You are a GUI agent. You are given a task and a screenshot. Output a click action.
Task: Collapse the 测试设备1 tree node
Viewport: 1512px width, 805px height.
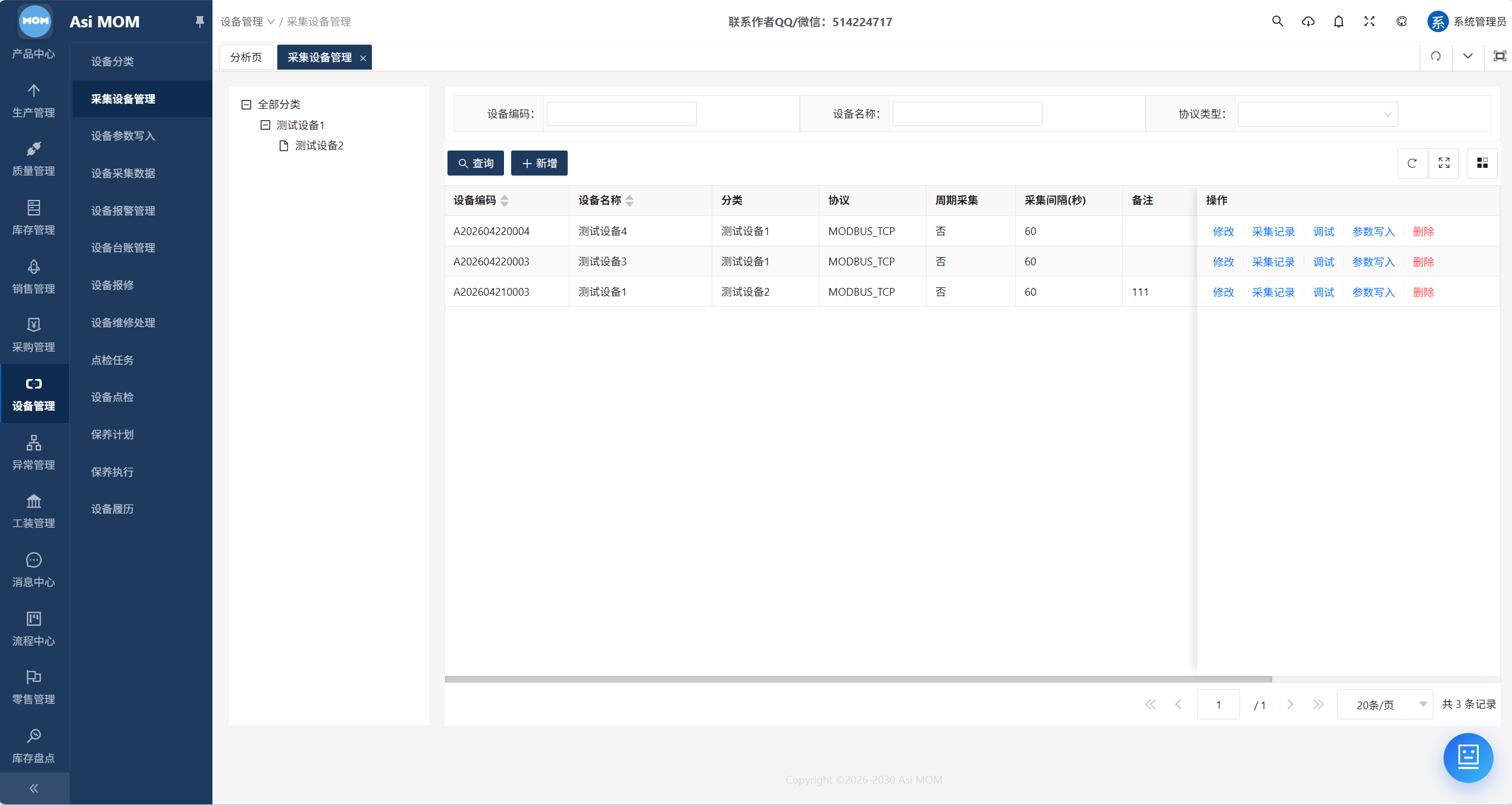265,125
